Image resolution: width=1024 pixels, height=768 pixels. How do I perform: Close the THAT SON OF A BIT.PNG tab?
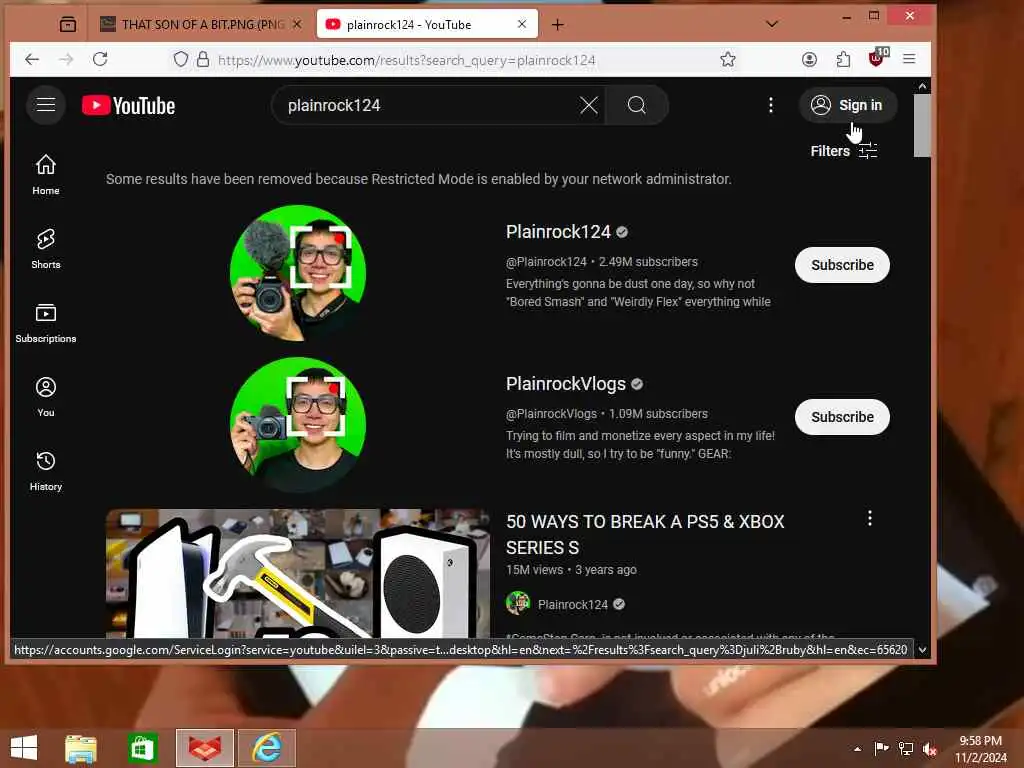click(296, 24)
